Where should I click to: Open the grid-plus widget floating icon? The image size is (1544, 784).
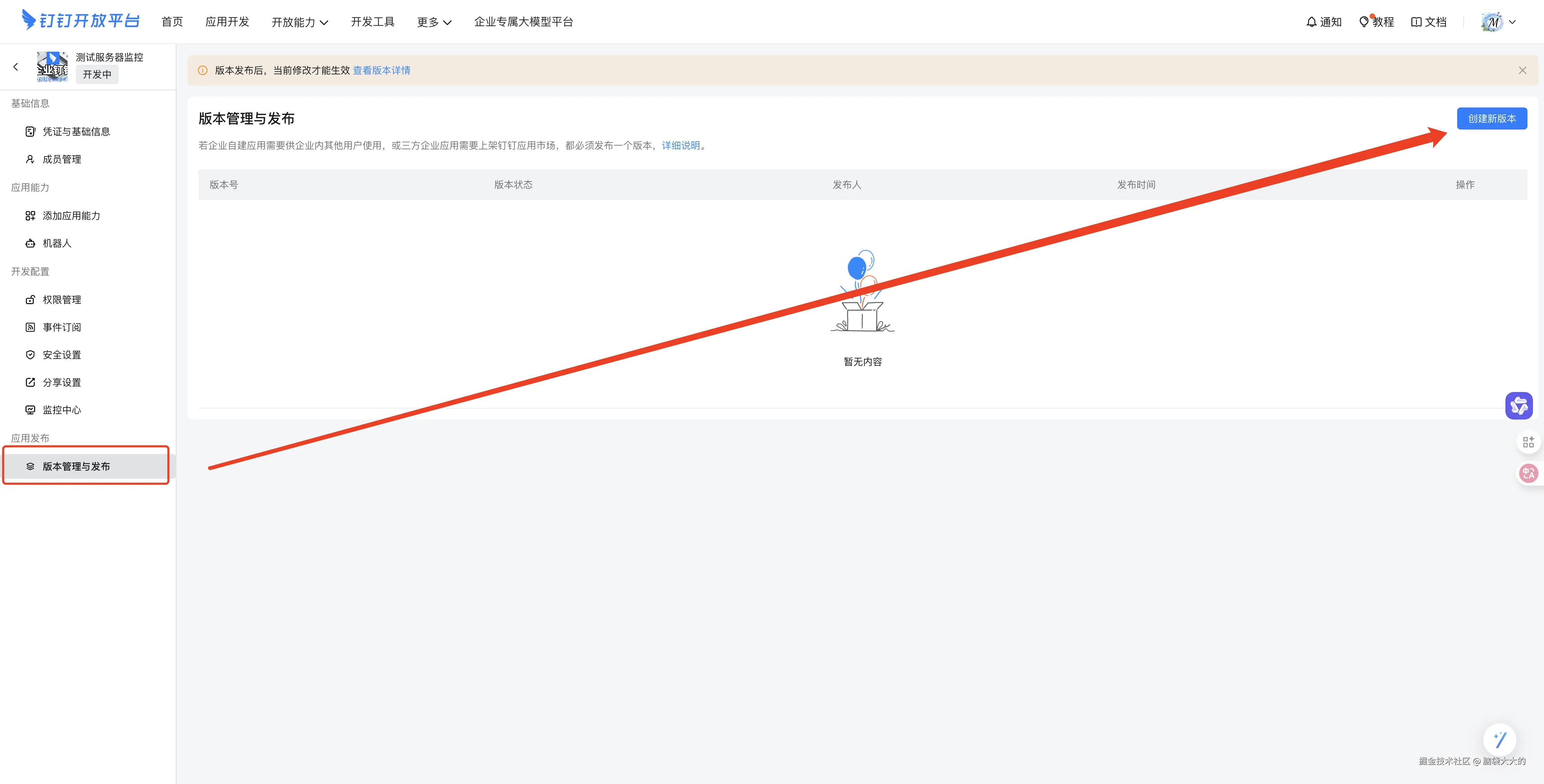tap(1528, 442)
